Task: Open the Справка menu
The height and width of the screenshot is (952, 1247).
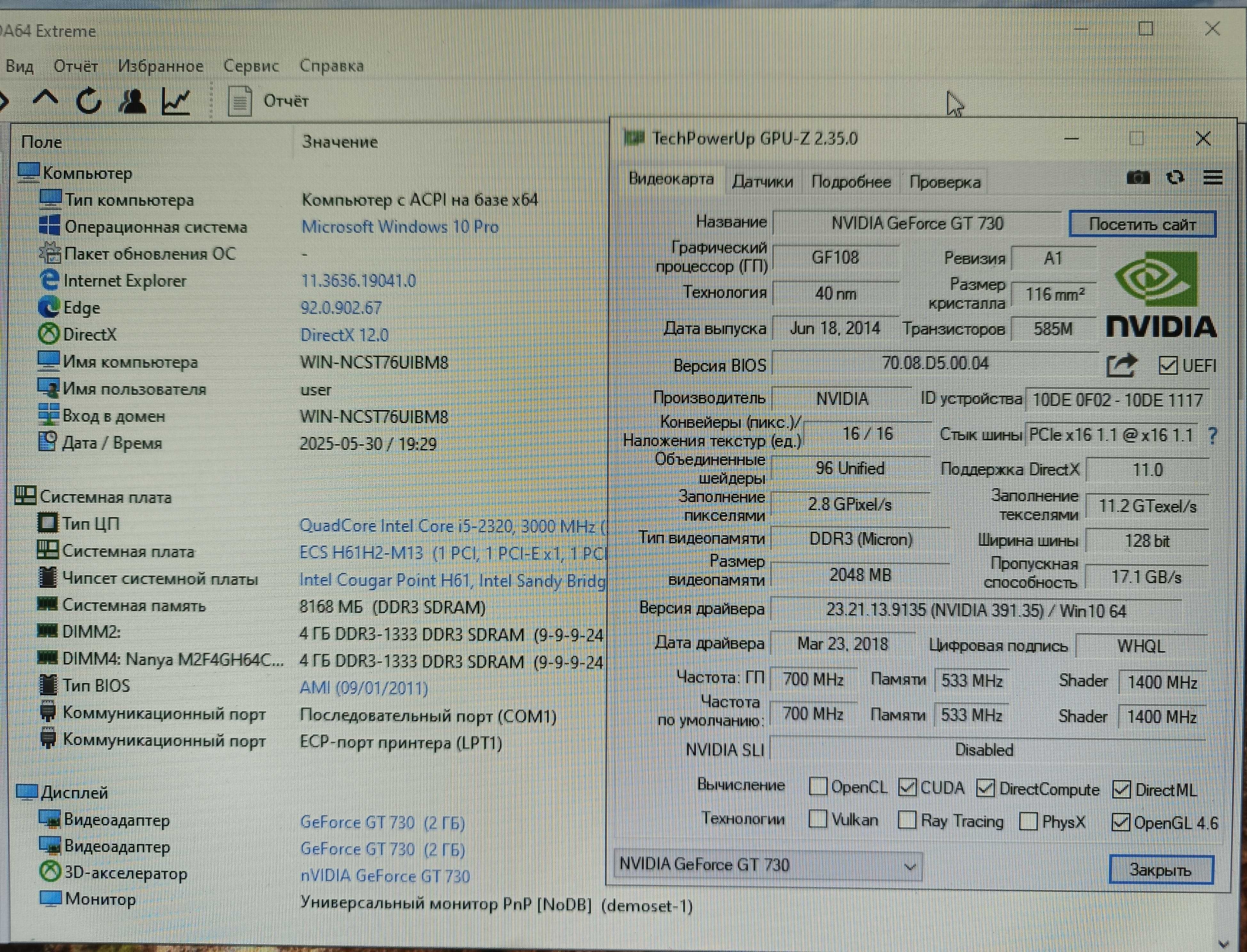Action: click(x=332, y=66)
